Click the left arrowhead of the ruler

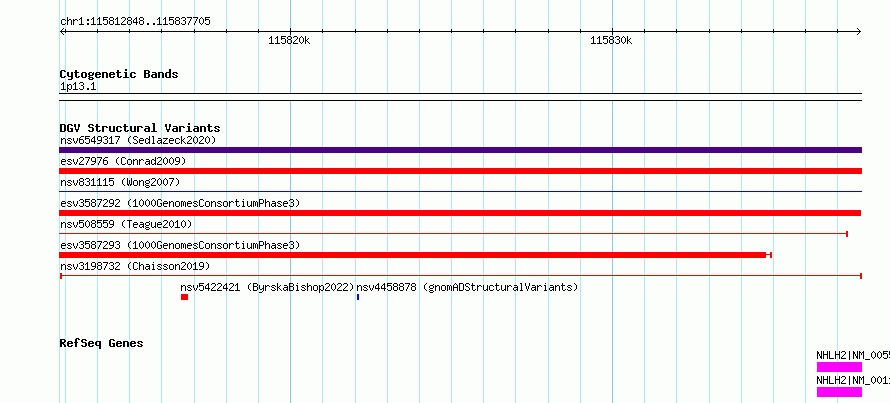pyautogui.click(x=63, y=31)
